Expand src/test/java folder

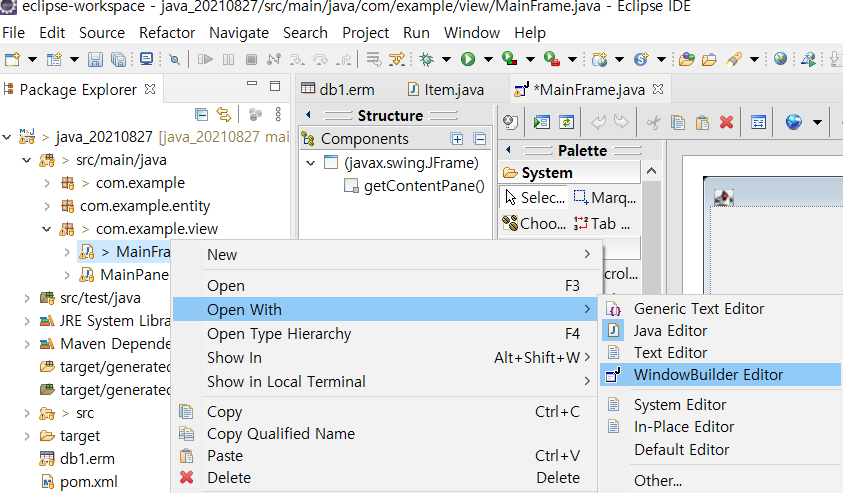click(x=27, y=298)
